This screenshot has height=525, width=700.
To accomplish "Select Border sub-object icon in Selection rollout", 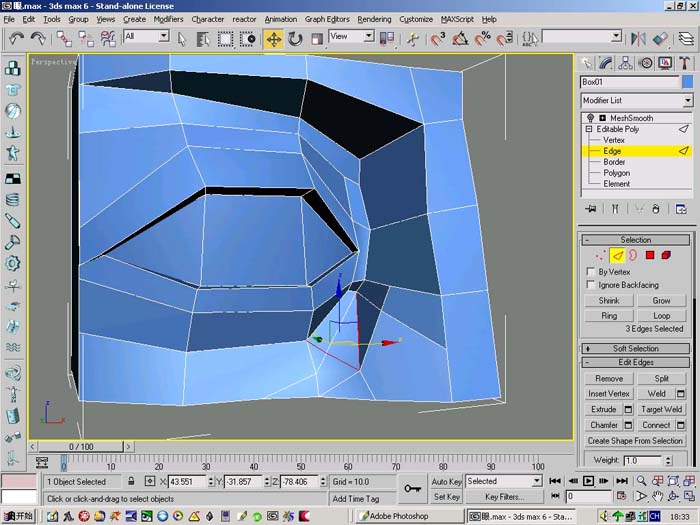I will pos(633,255).
